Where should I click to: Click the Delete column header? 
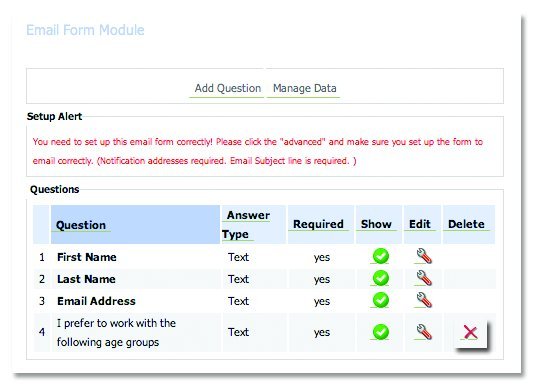466,224
